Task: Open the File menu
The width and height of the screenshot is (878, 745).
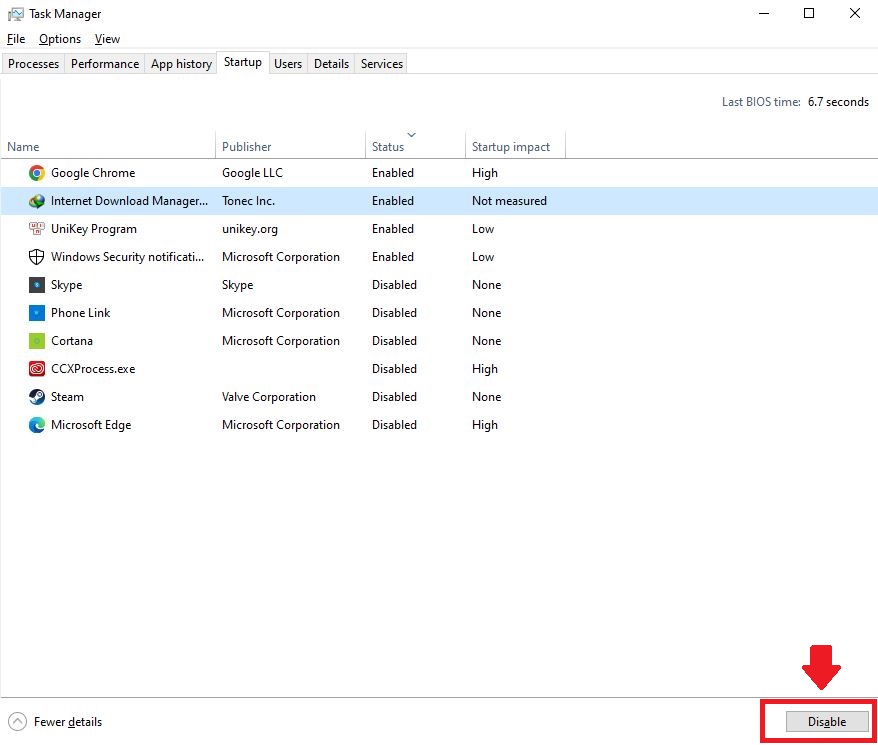Action: pyautogui.click(x=16, y=39)
